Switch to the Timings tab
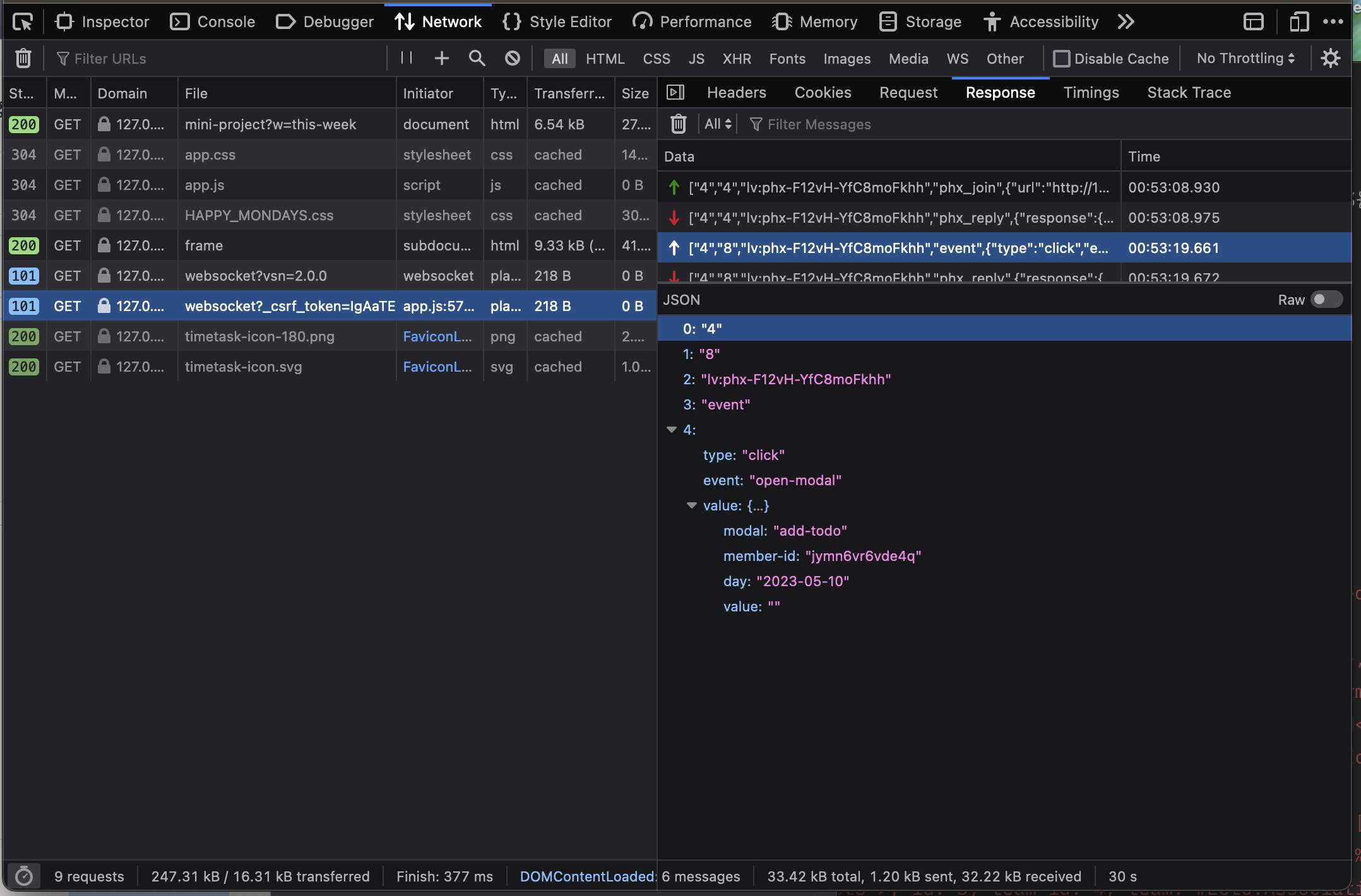The image size is (1361, 896). [x=1091, y=93]
